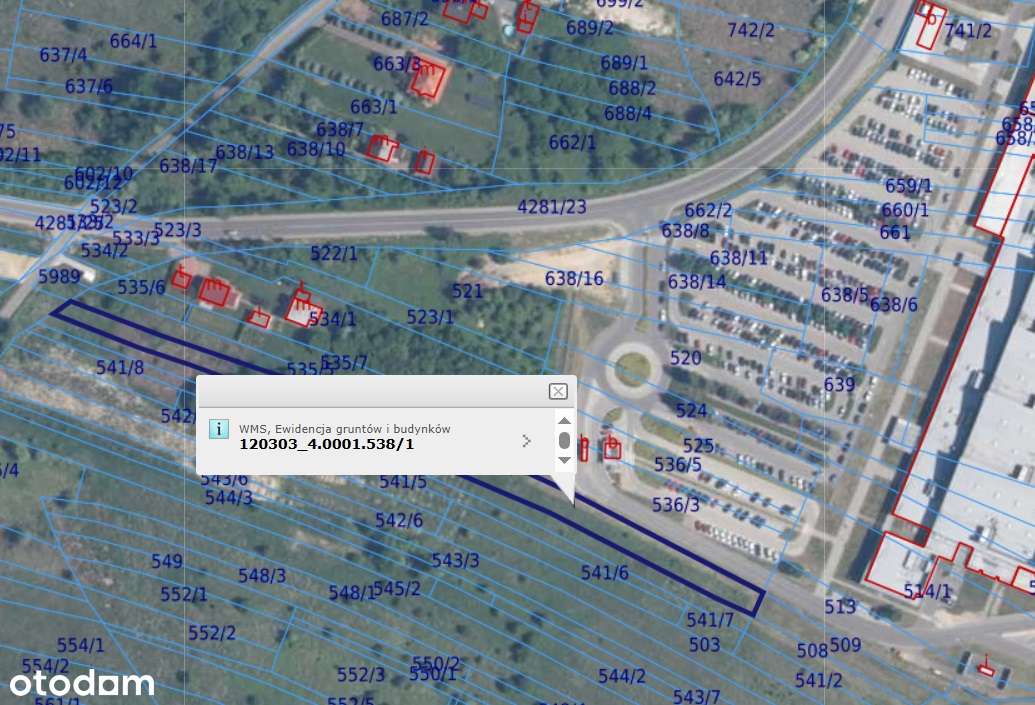Click parcel label 638/13
1035x705 pixels.
click(x=244, y=152)
